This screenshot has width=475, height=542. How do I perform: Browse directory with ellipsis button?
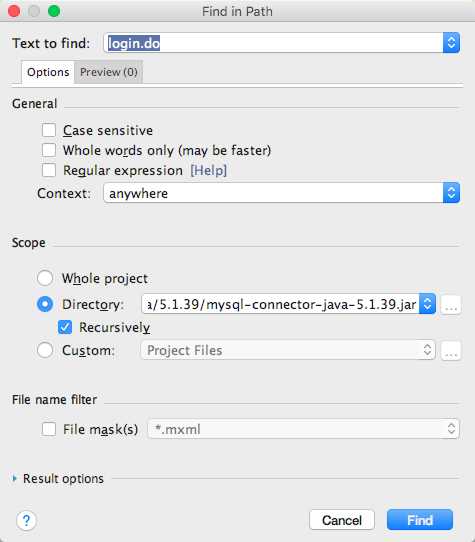pos(451,305)
